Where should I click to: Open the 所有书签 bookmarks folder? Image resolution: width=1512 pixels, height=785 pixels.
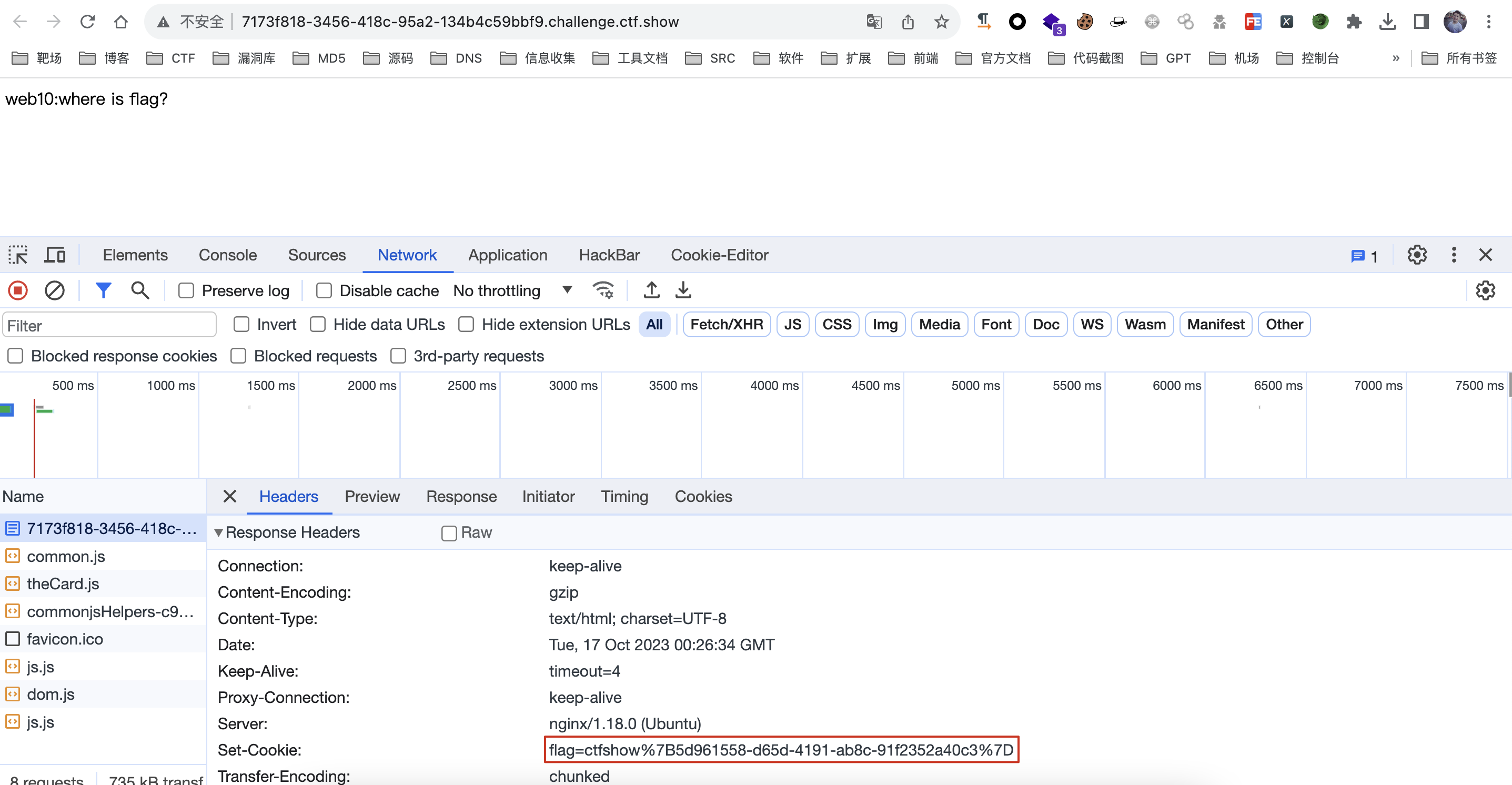click(1459, 58)
